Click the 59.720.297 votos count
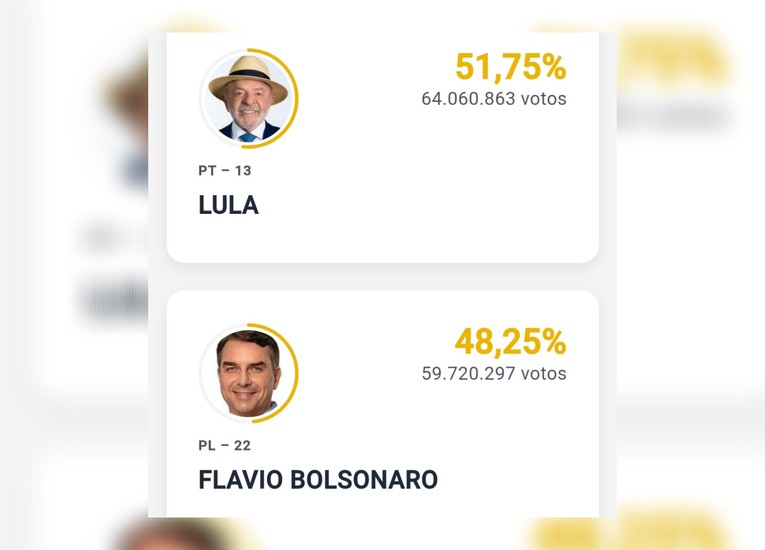765x550 pixels. coord(494,374)
